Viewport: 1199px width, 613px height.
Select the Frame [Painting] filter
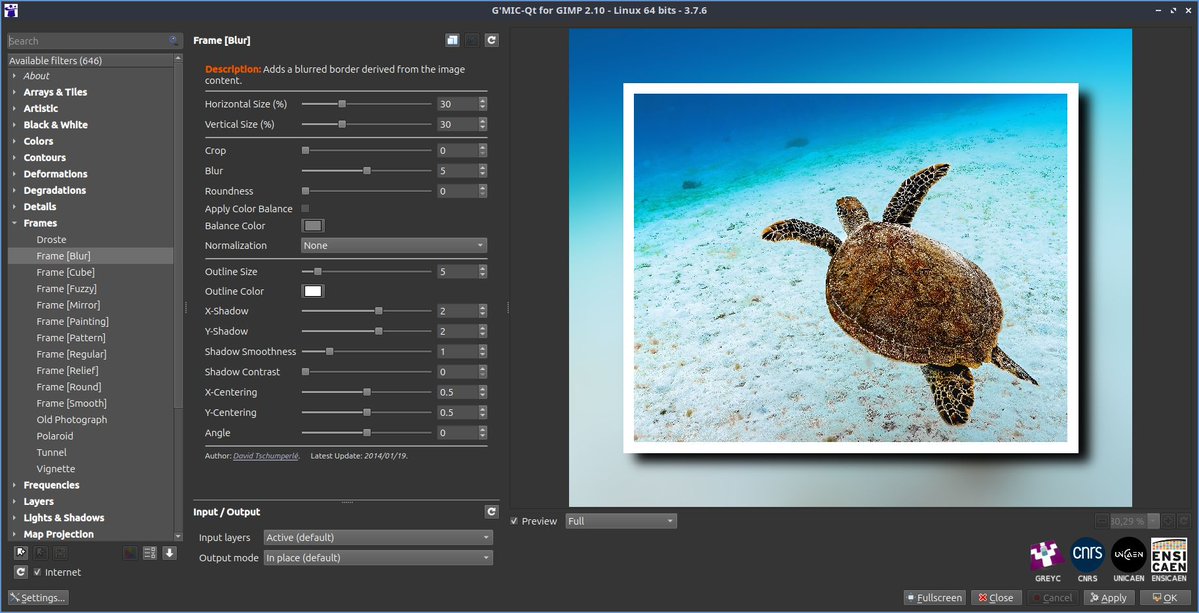click(73, 321)
